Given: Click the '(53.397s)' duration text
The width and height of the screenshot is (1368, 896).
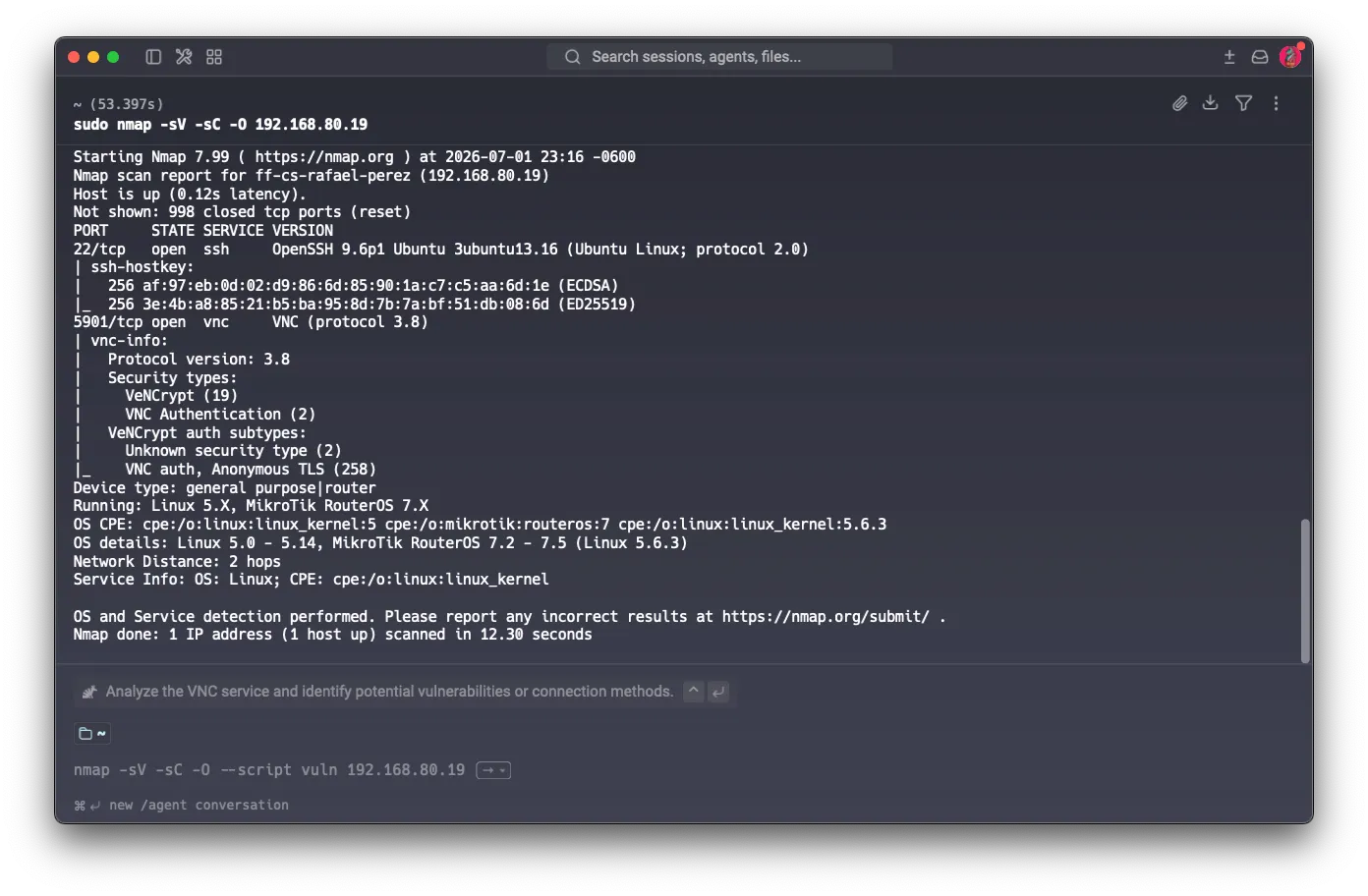Looking at the screenshot, I should 127,104.
